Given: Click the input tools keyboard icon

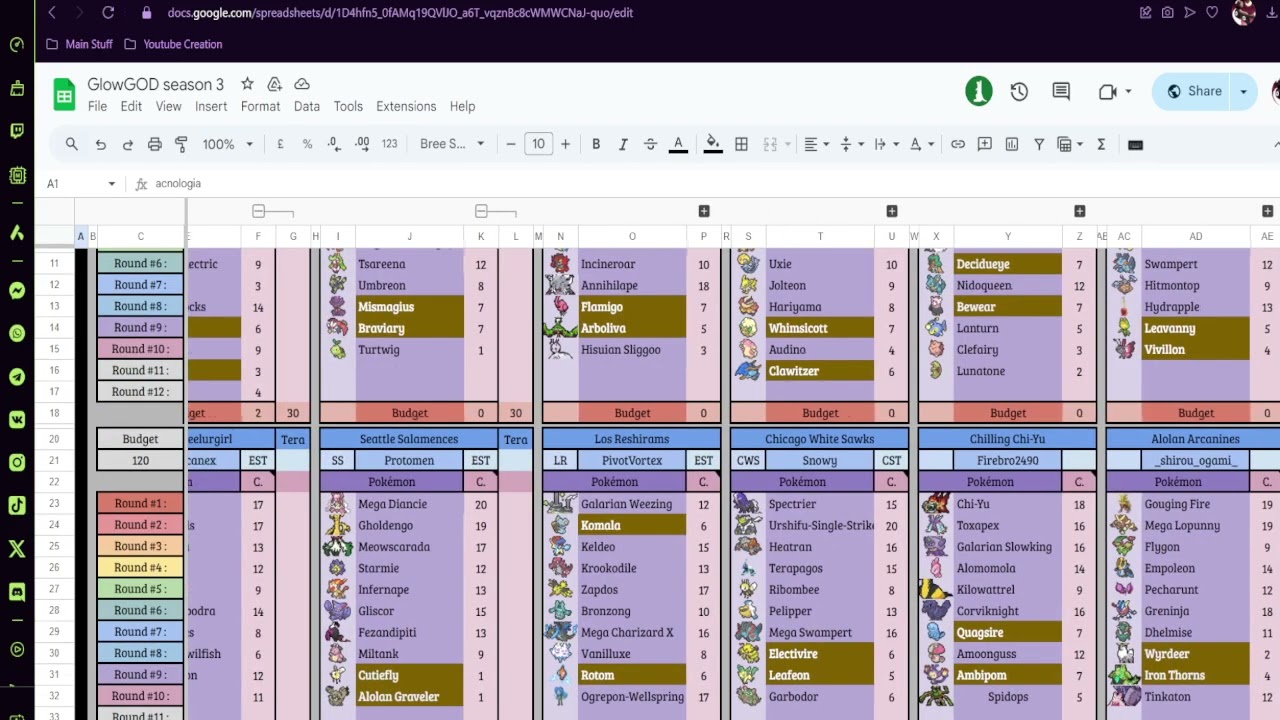Looking at the screenshot, I should (x=1135, y=144).
